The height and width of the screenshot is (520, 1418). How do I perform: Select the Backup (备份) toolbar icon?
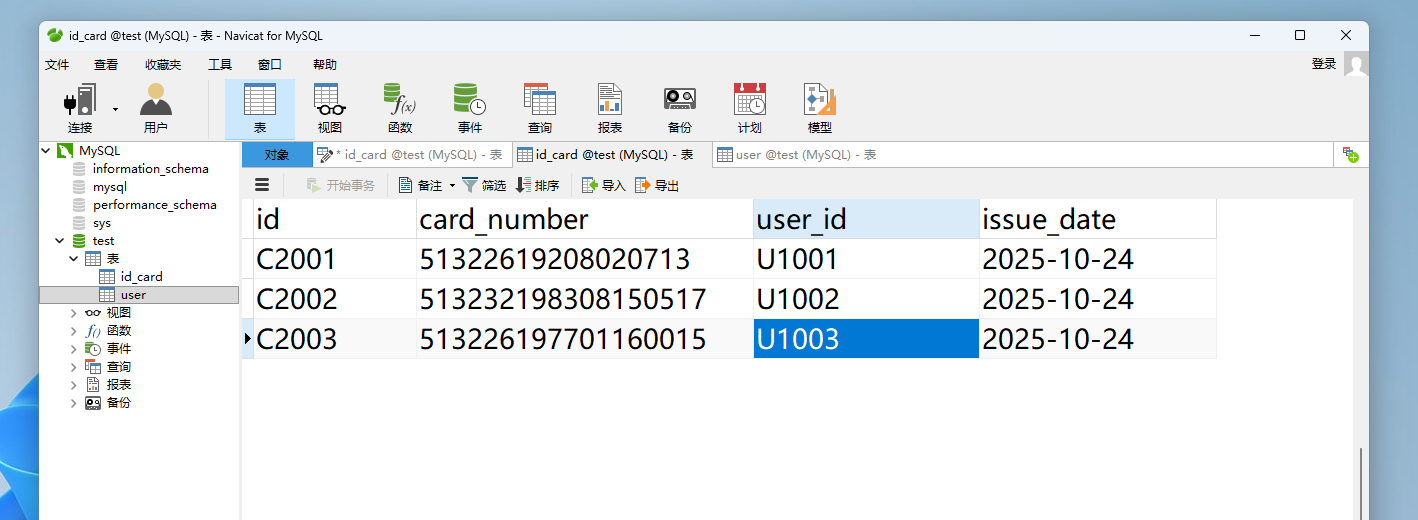(680, 109)
